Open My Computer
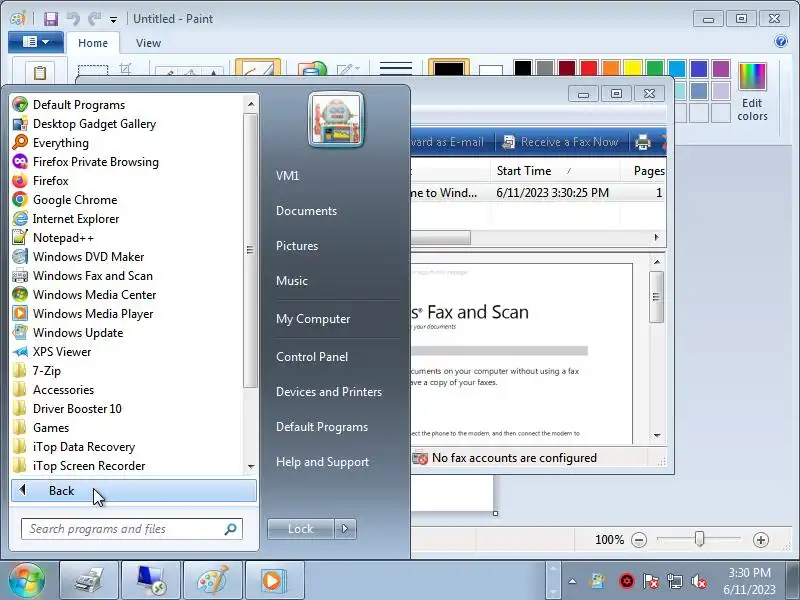Image resolution: width=800 pixels, height=600 pixels. (313, 319)
